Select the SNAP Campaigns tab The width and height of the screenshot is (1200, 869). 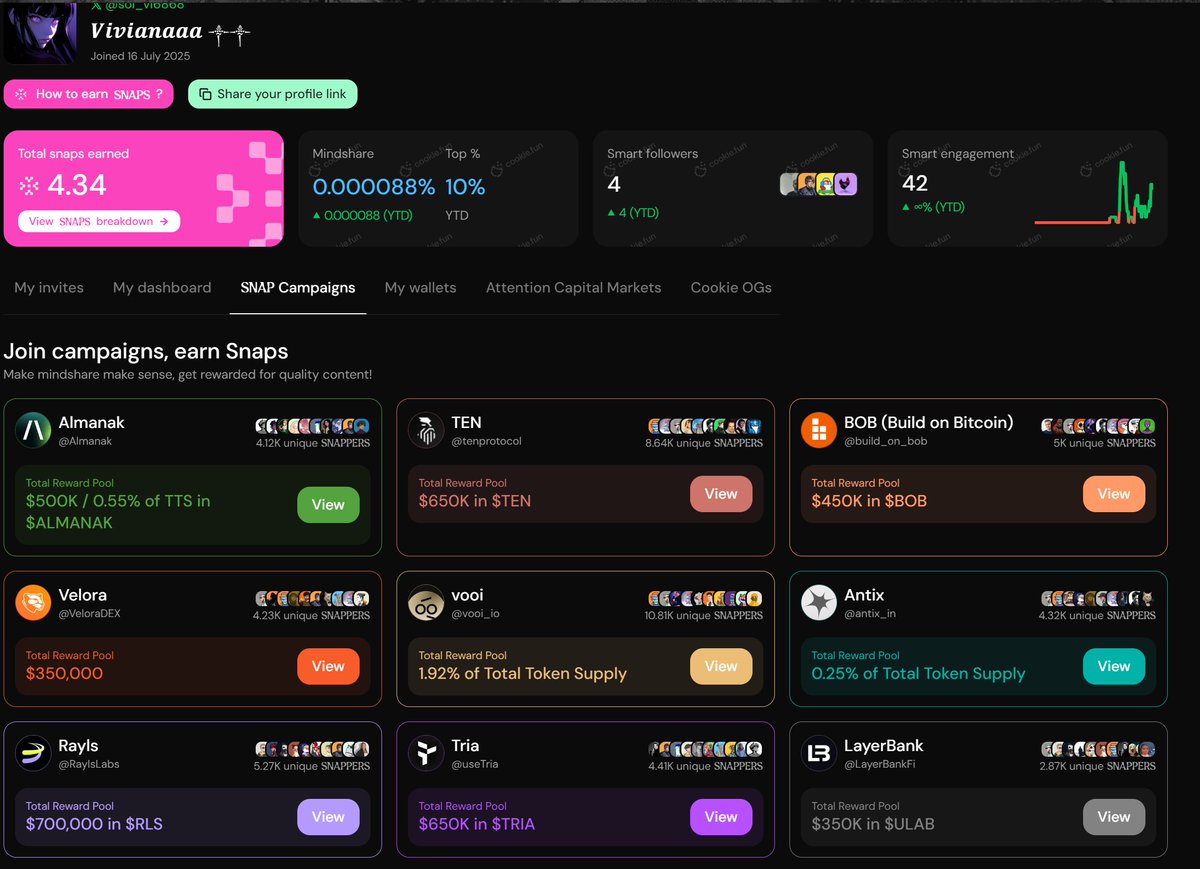pyautogui.click(x=298, y=287)
